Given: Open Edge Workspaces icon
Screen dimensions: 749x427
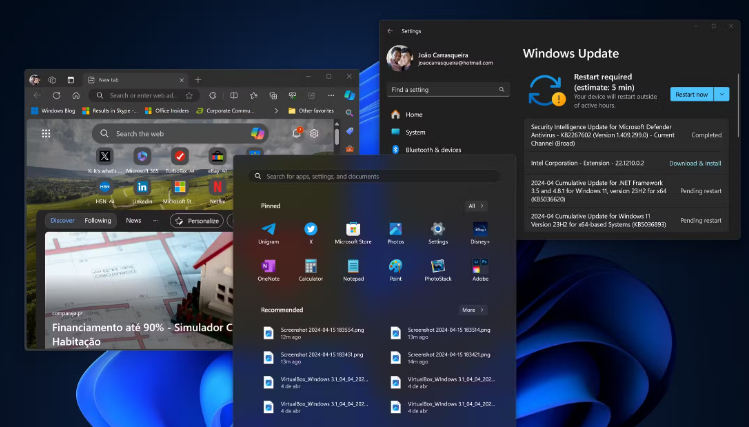Looking at the screenshot, I should (52, 80).
